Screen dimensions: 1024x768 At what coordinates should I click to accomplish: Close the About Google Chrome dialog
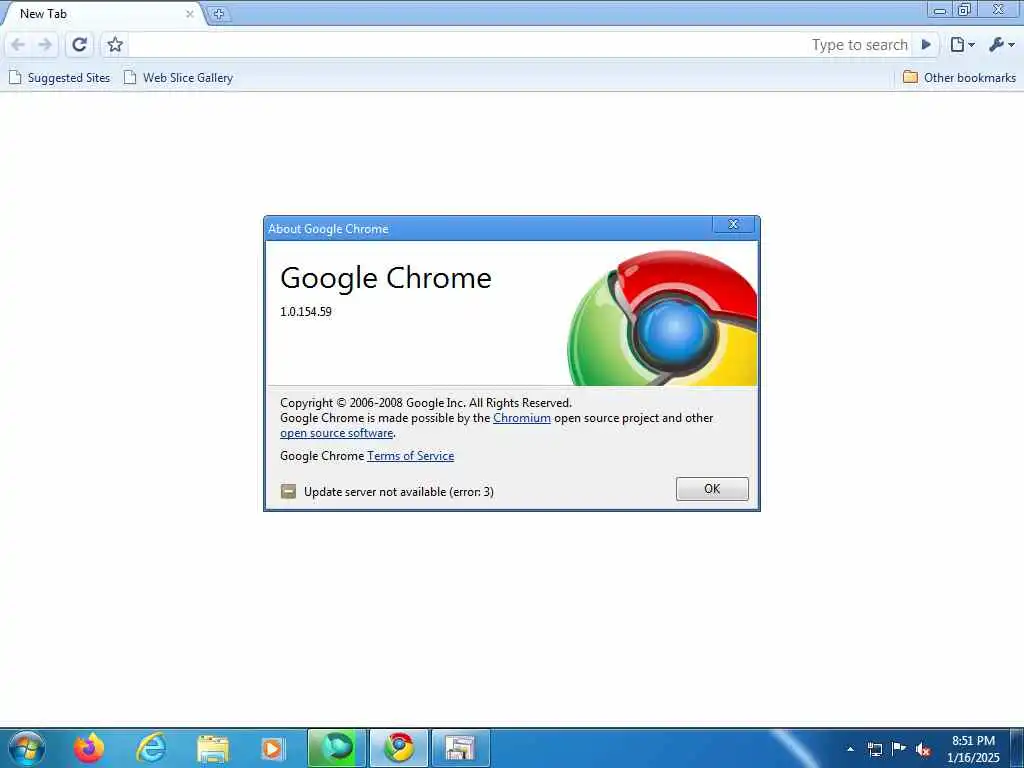(x=733, y=225)
